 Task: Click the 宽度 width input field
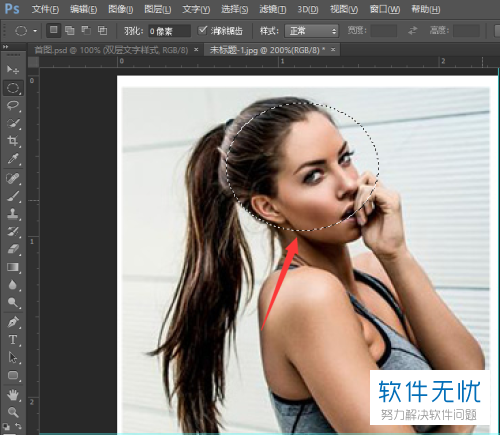coord(384,31)
